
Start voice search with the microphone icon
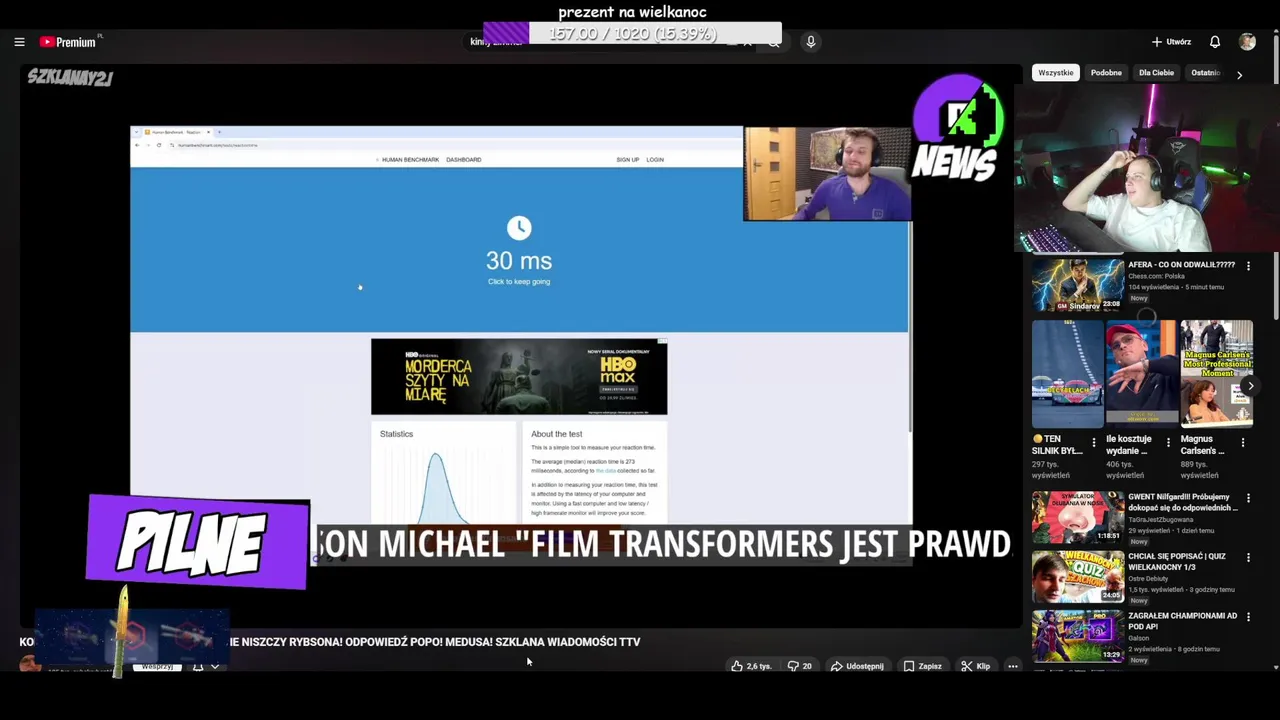(810, 42)
